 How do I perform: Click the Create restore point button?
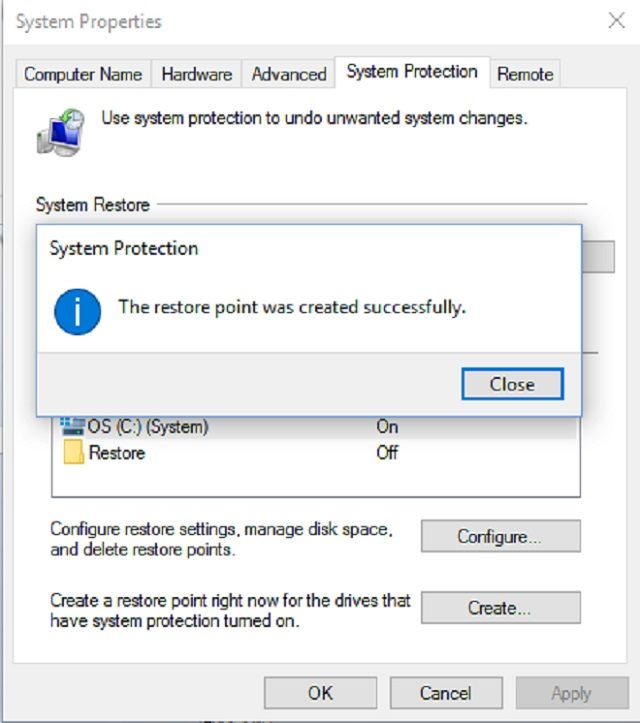[501, 608]
